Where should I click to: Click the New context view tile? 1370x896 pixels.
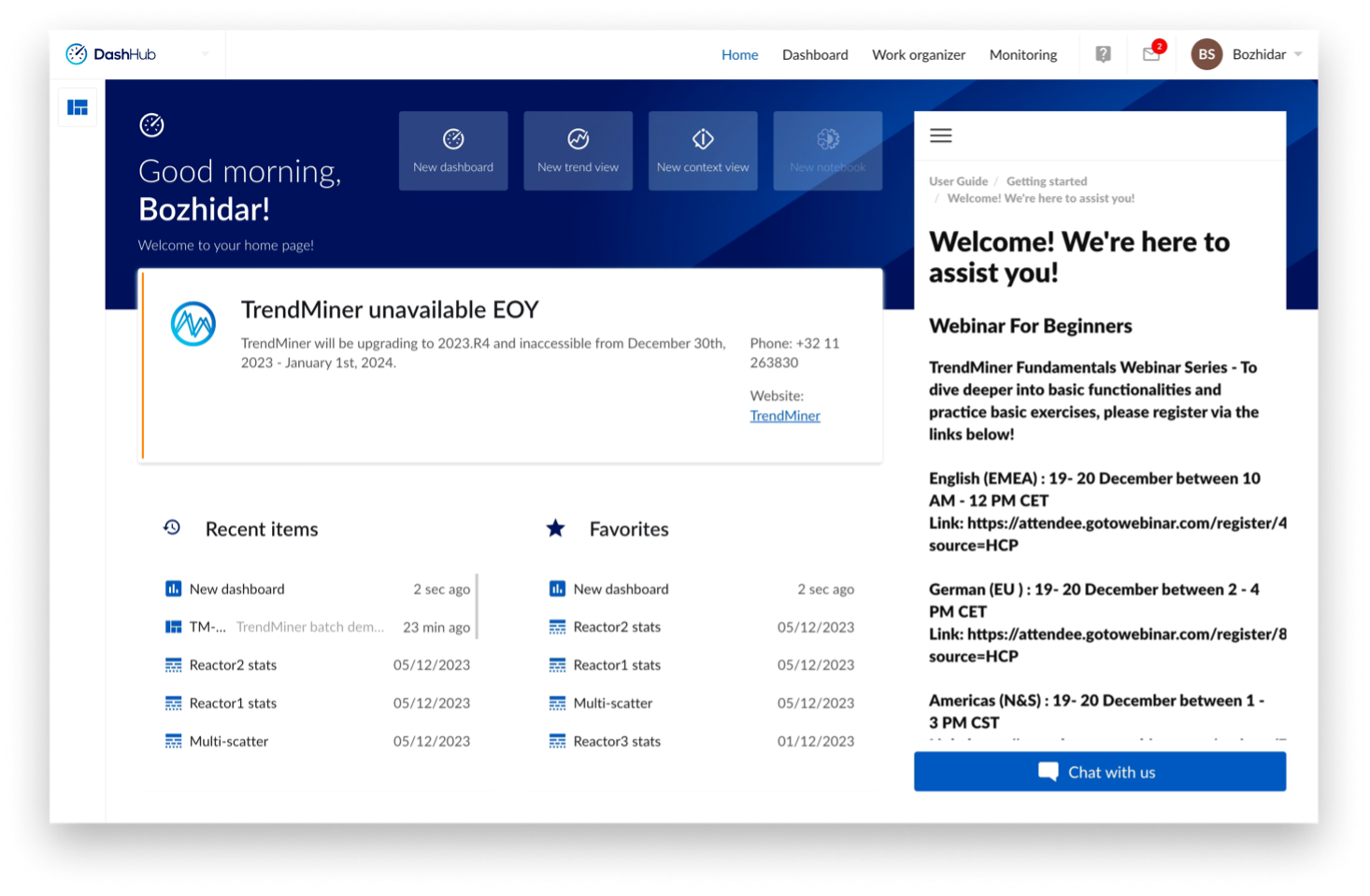(703, 151)
